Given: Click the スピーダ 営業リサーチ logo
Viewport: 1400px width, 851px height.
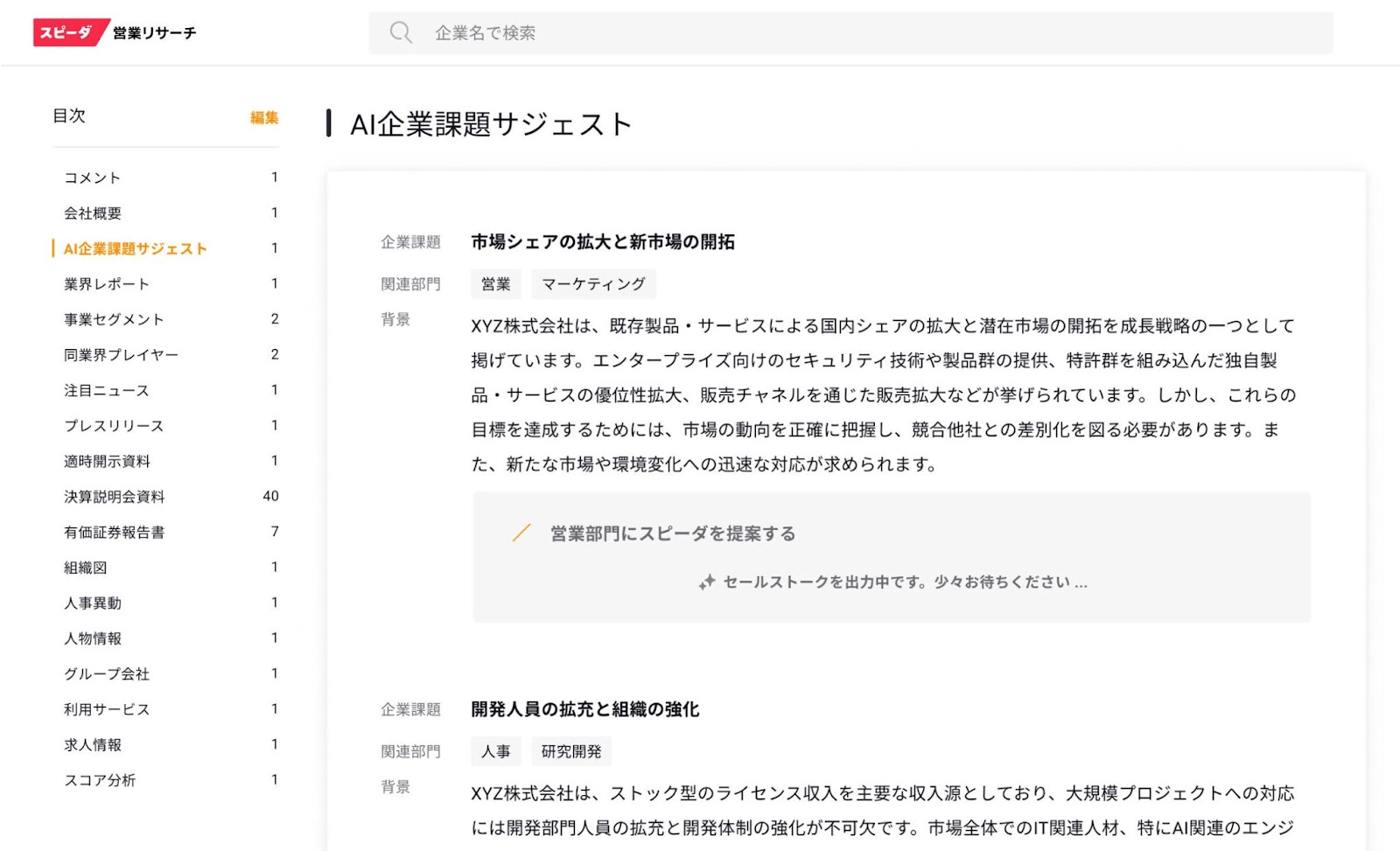Looking at the screenshot, I should tap(115, 32).
